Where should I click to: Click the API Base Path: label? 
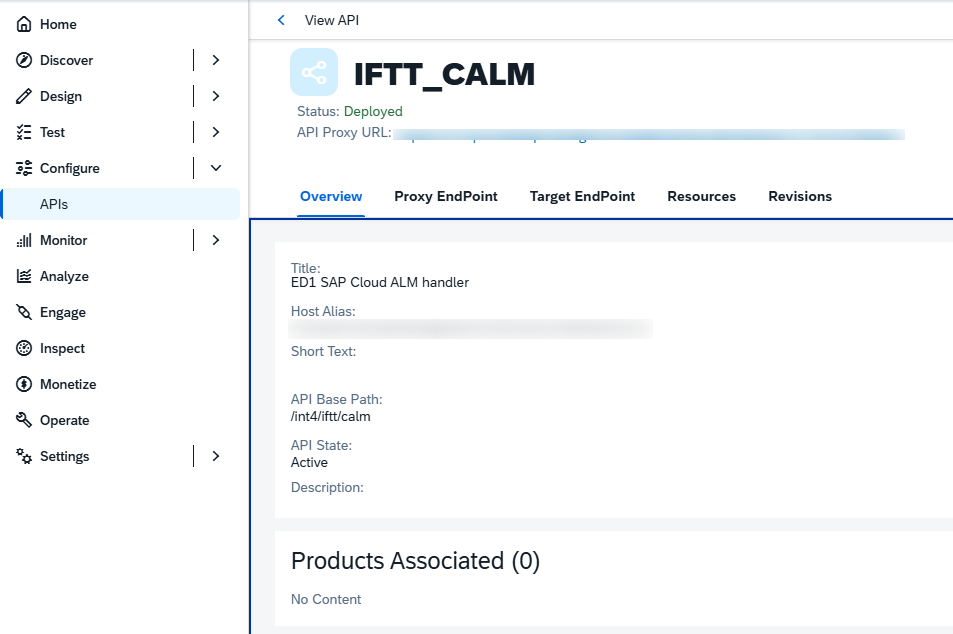[337, 399]
